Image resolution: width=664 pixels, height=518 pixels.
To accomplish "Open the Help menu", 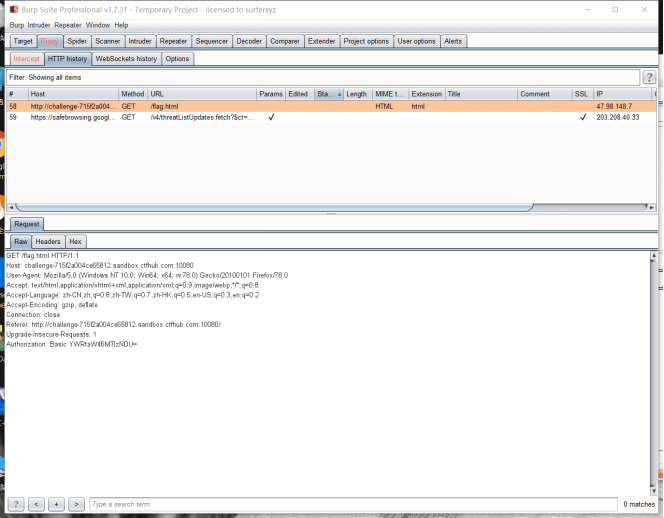I will click(121, 25).
